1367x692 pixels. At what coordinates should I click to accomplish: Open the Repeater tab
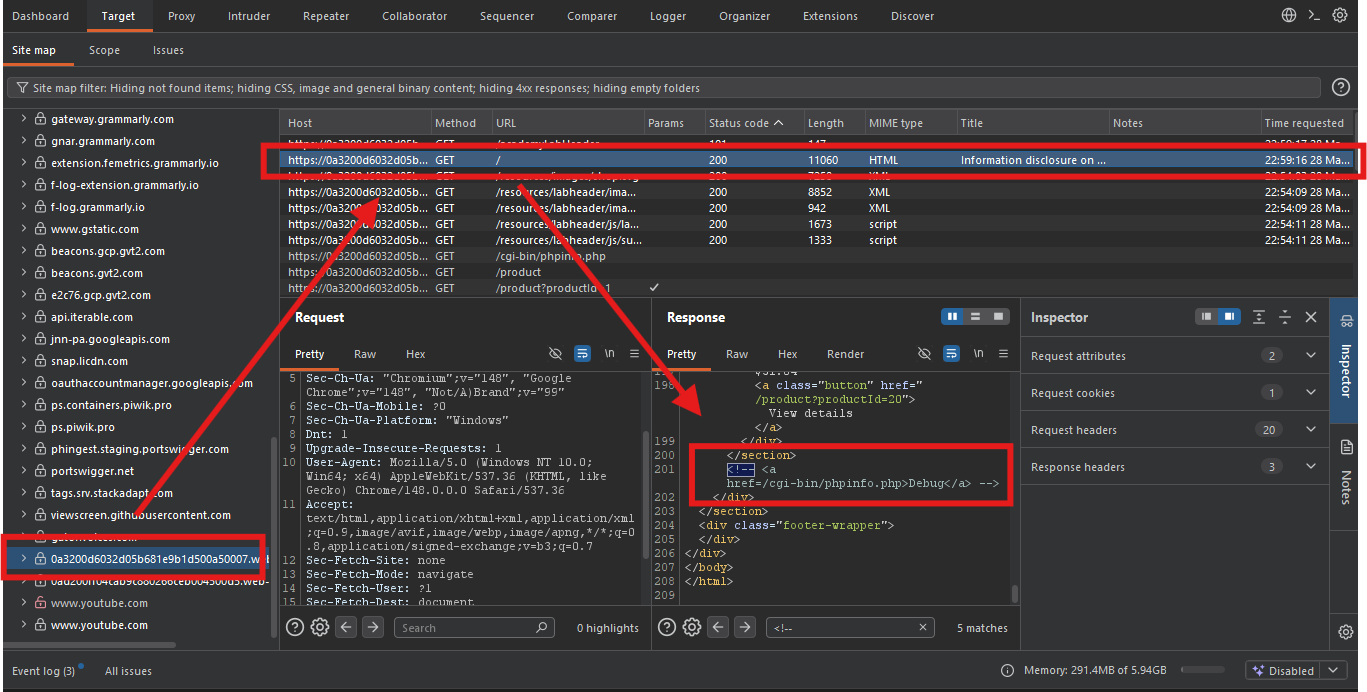(327, 16)
